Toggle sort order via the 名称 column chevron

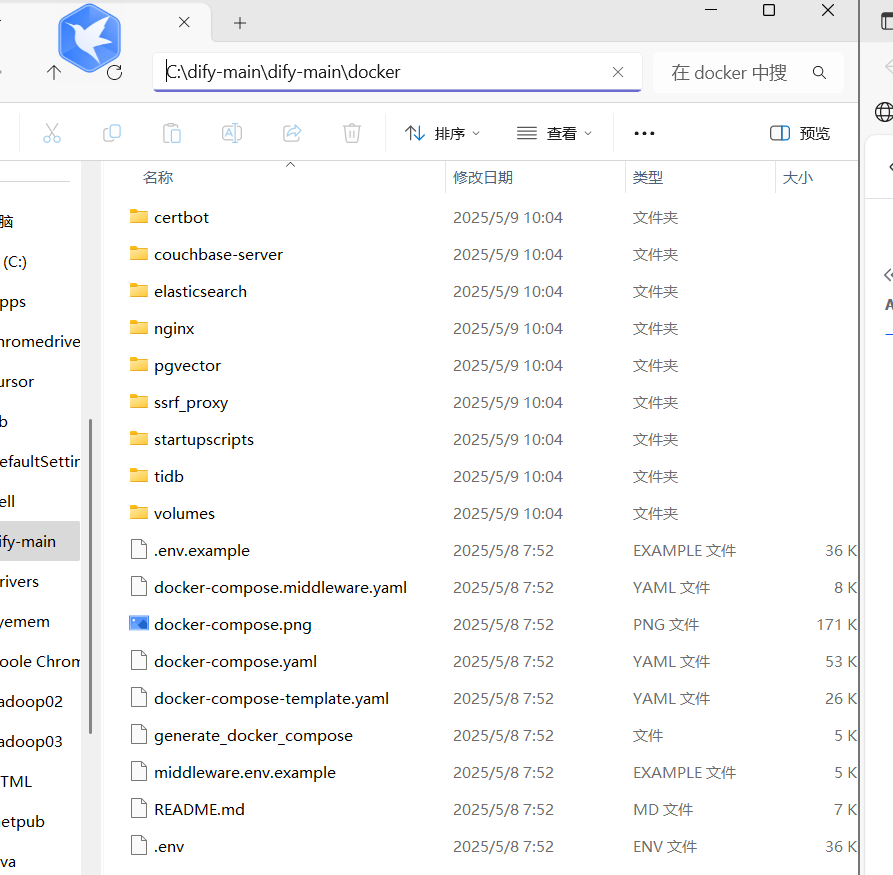pyautogui.click(x=290, y=166)
